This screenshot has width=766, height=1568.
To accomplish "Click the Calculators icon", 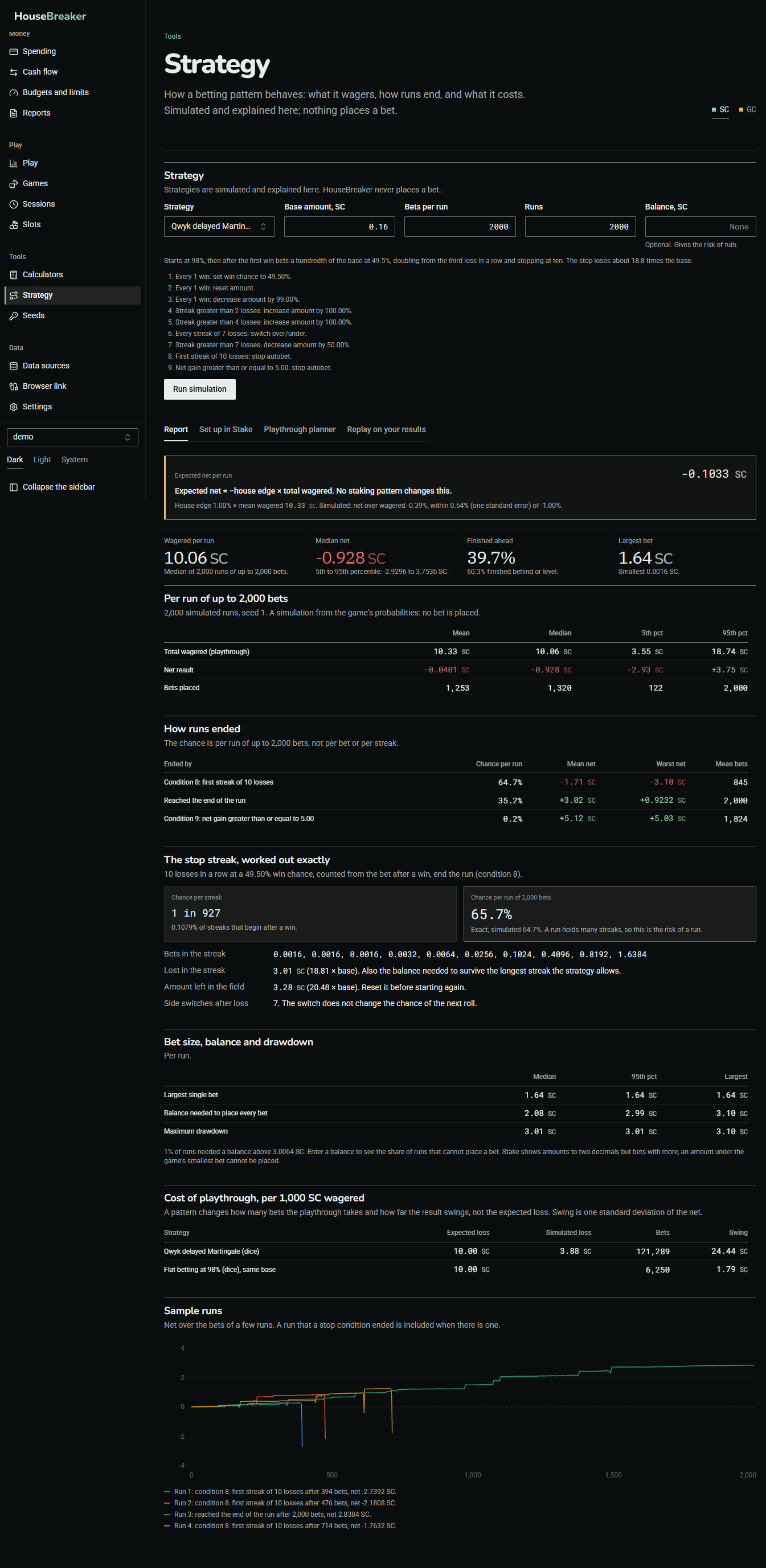I will coord(14,274).
